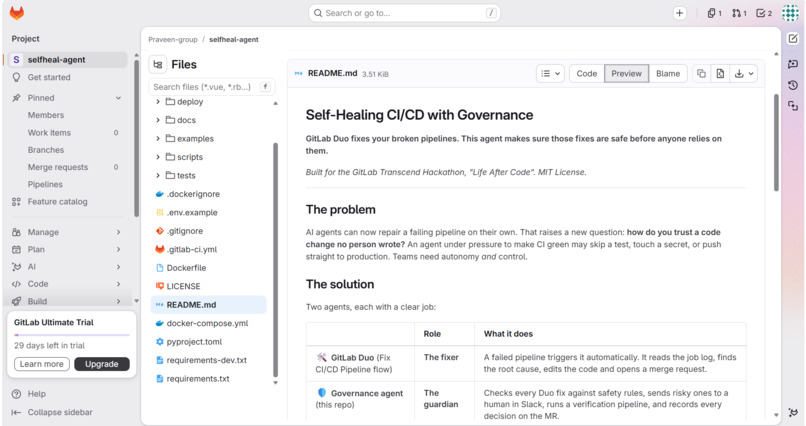Focus the Search or go to field
Viewport: 806px width, 426px height.
pyautogui.click(x=404, y=13)
